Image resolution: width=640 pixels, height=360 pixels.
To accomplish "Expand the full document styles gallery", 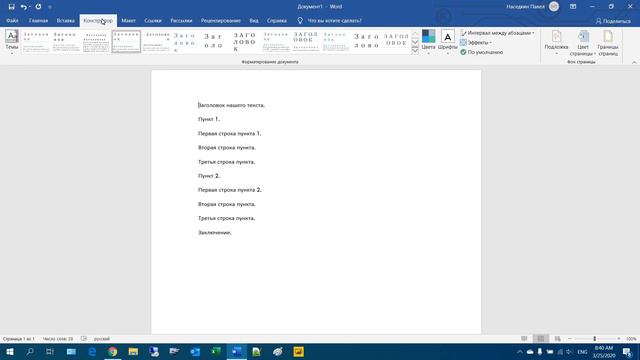I will pyautogui.click(x=415, y=51).
